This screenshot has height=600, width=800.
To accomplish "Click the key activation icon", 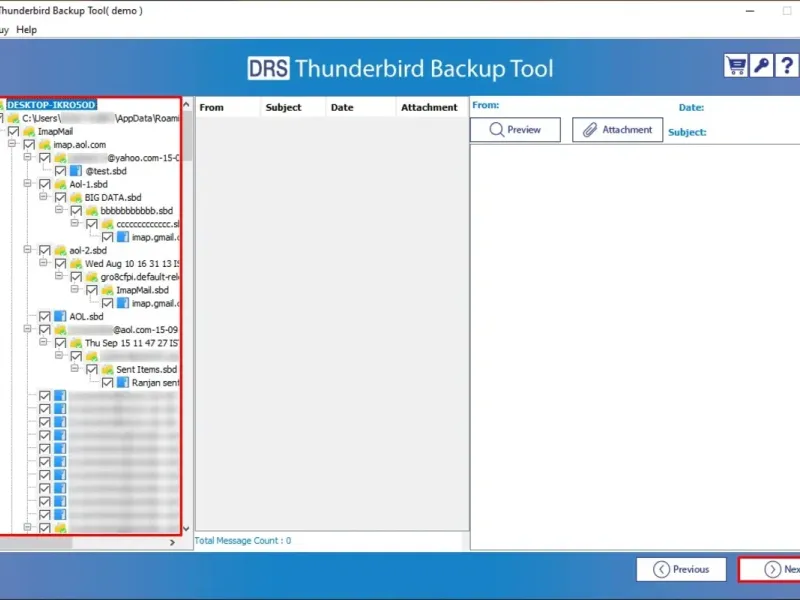I will click(761, 66).
